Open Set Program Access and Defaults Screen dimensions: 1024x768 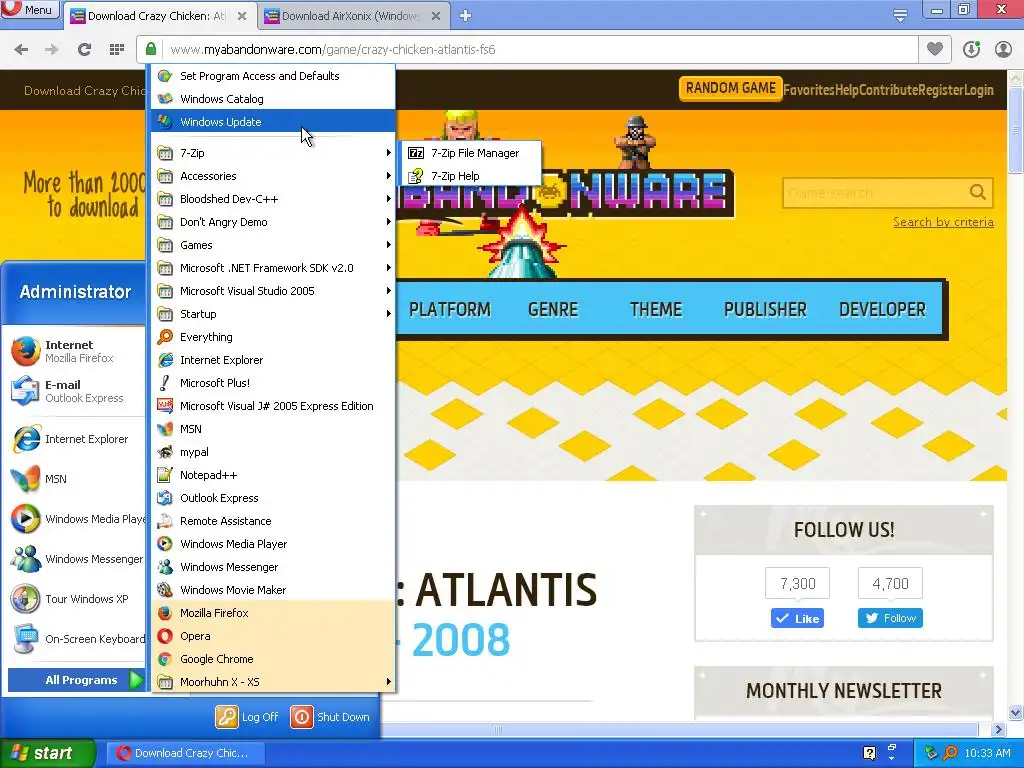(x=273, y=76)
